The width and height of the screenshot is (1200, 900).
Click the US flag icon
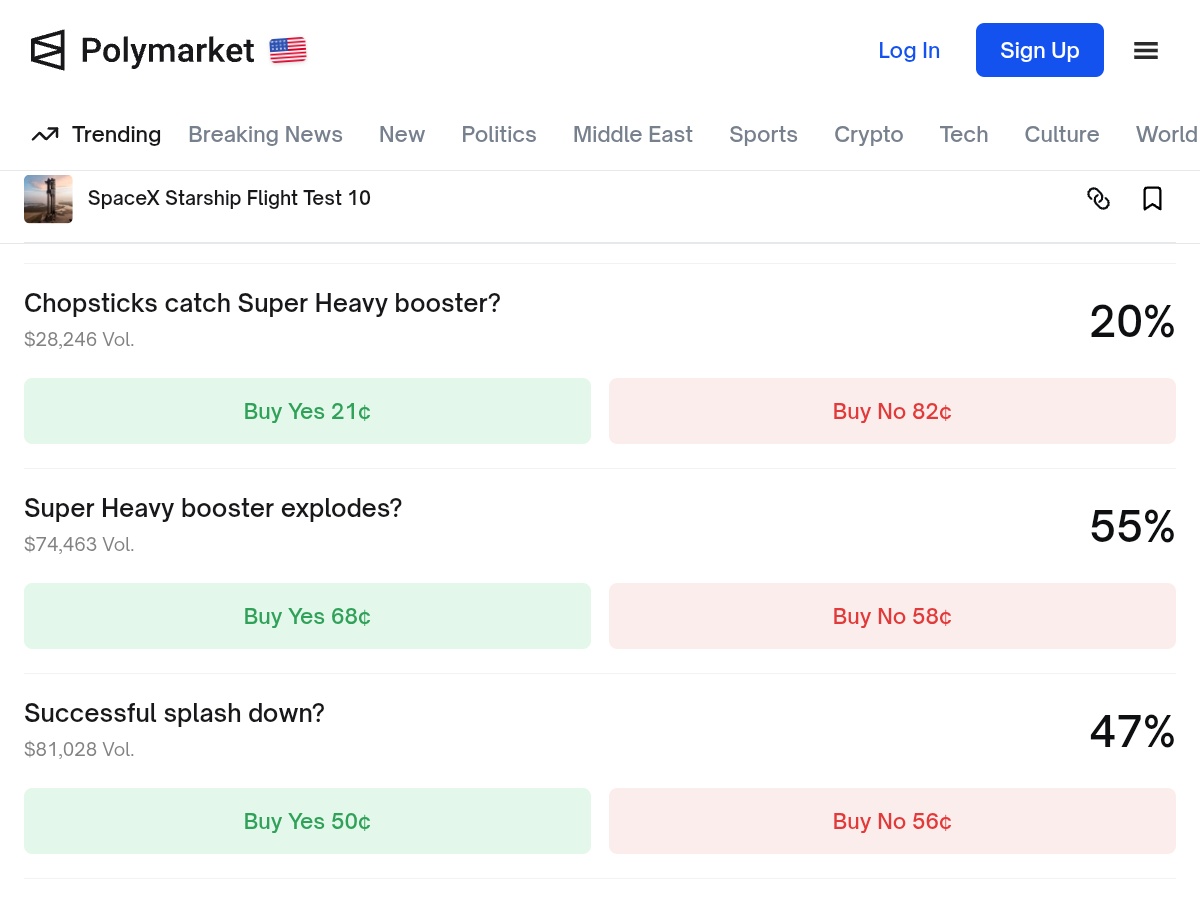tap(288, 50)
